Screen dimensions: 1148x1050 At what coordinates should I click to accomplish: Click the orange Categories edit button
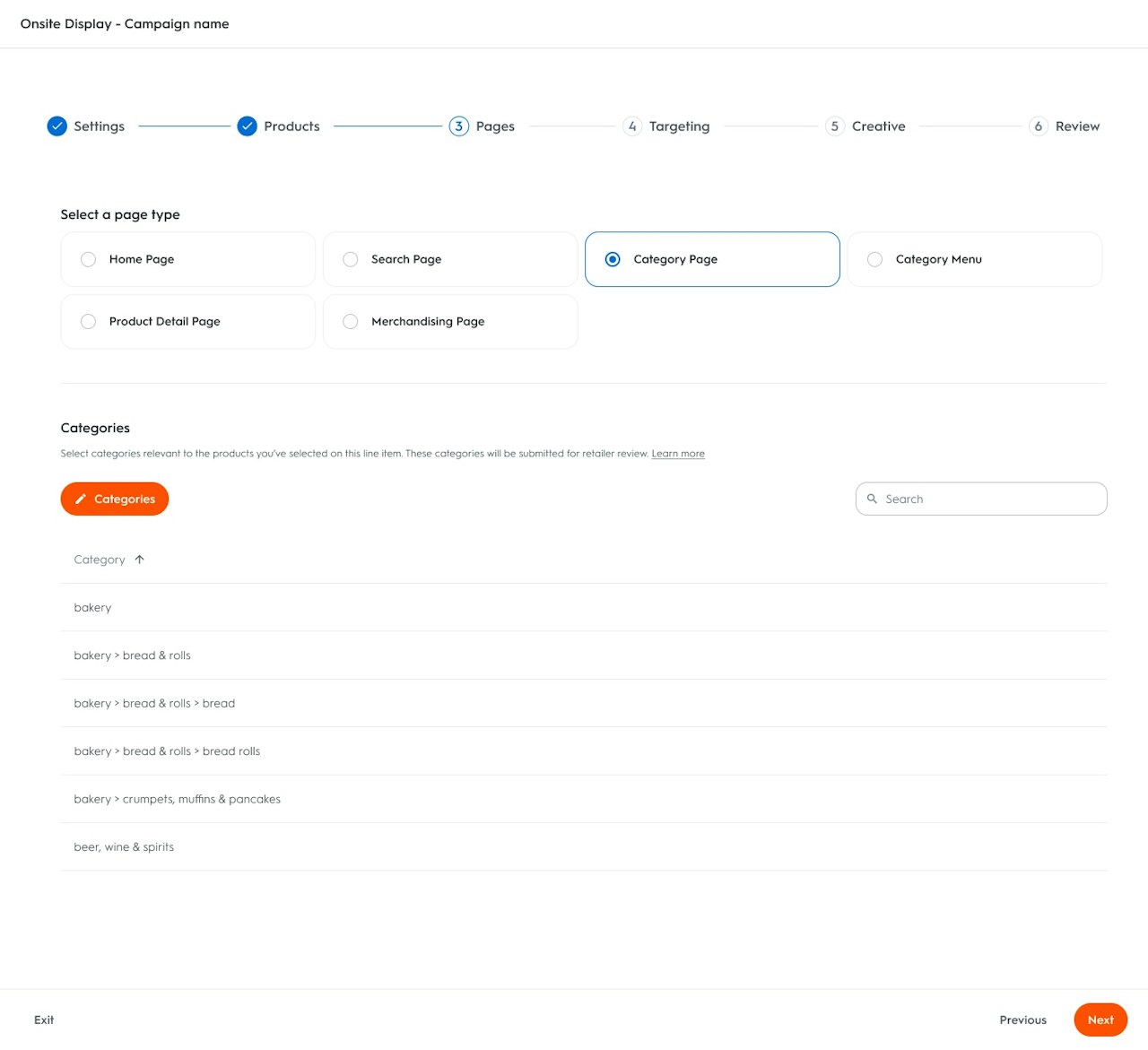115,499
